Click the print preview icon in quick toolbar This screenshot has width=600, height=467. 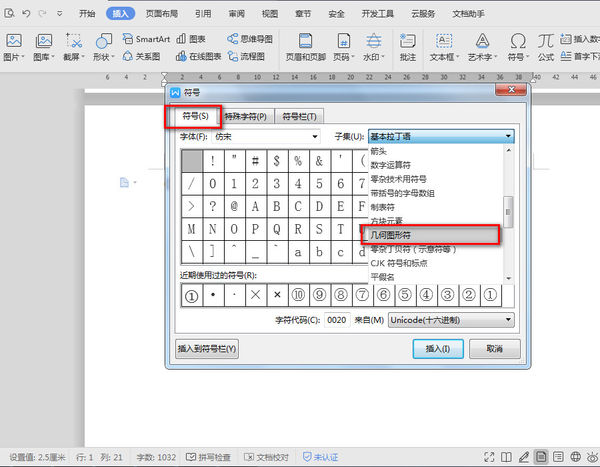coord(9,13)
